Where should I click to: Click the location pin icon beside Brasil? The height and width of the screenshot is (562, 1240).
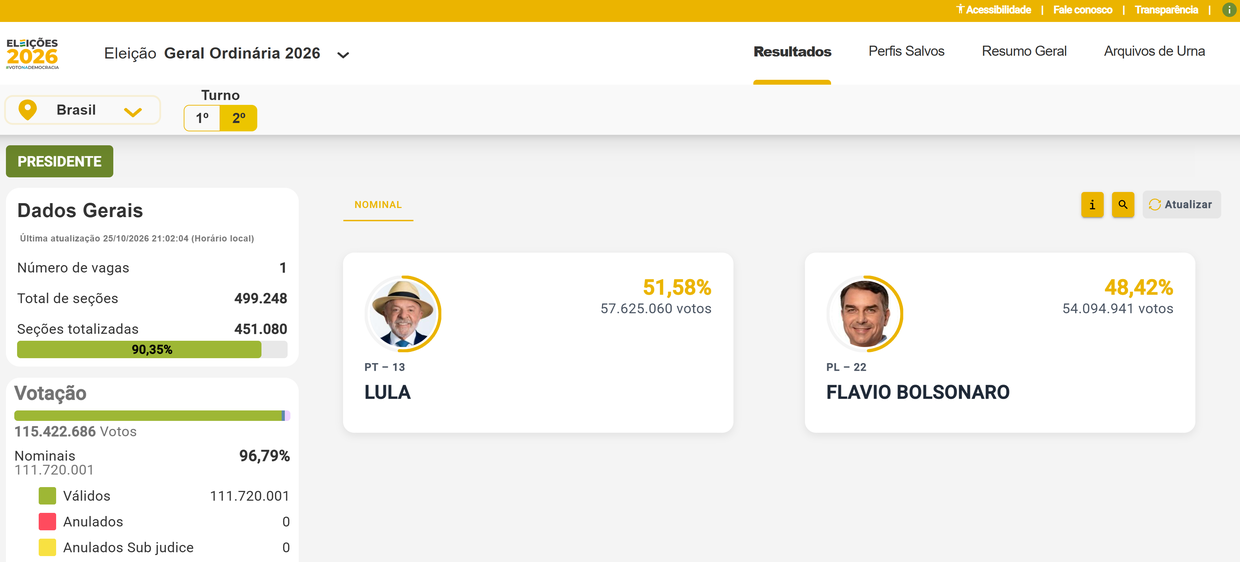pos(27,110)
